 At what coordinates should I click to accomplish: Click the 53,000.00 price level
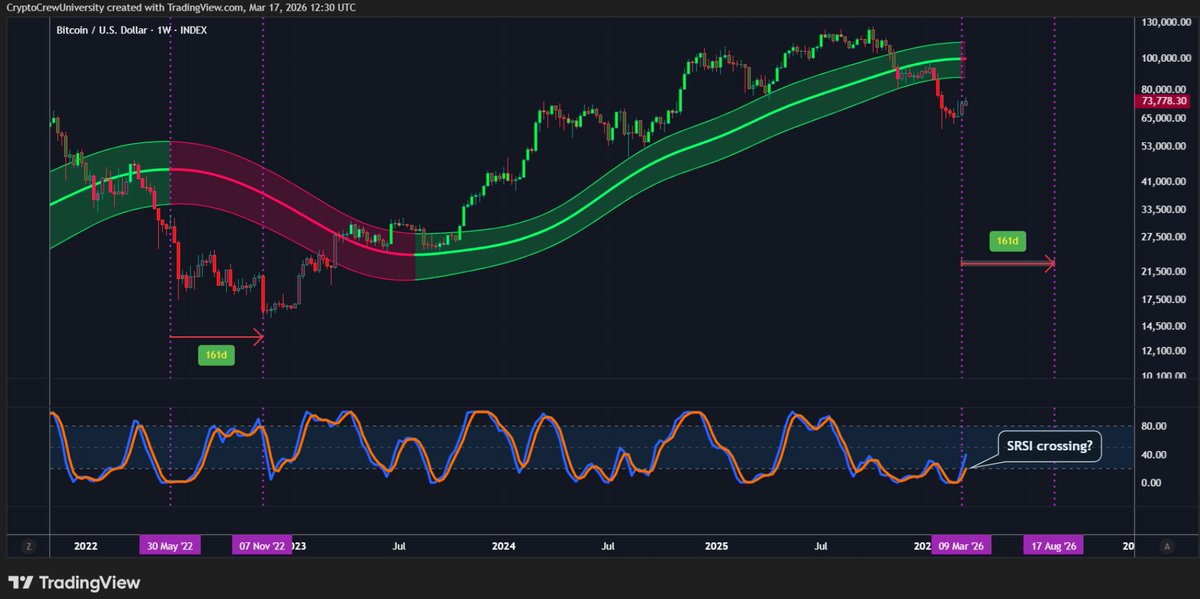[x=1165, y=147]
